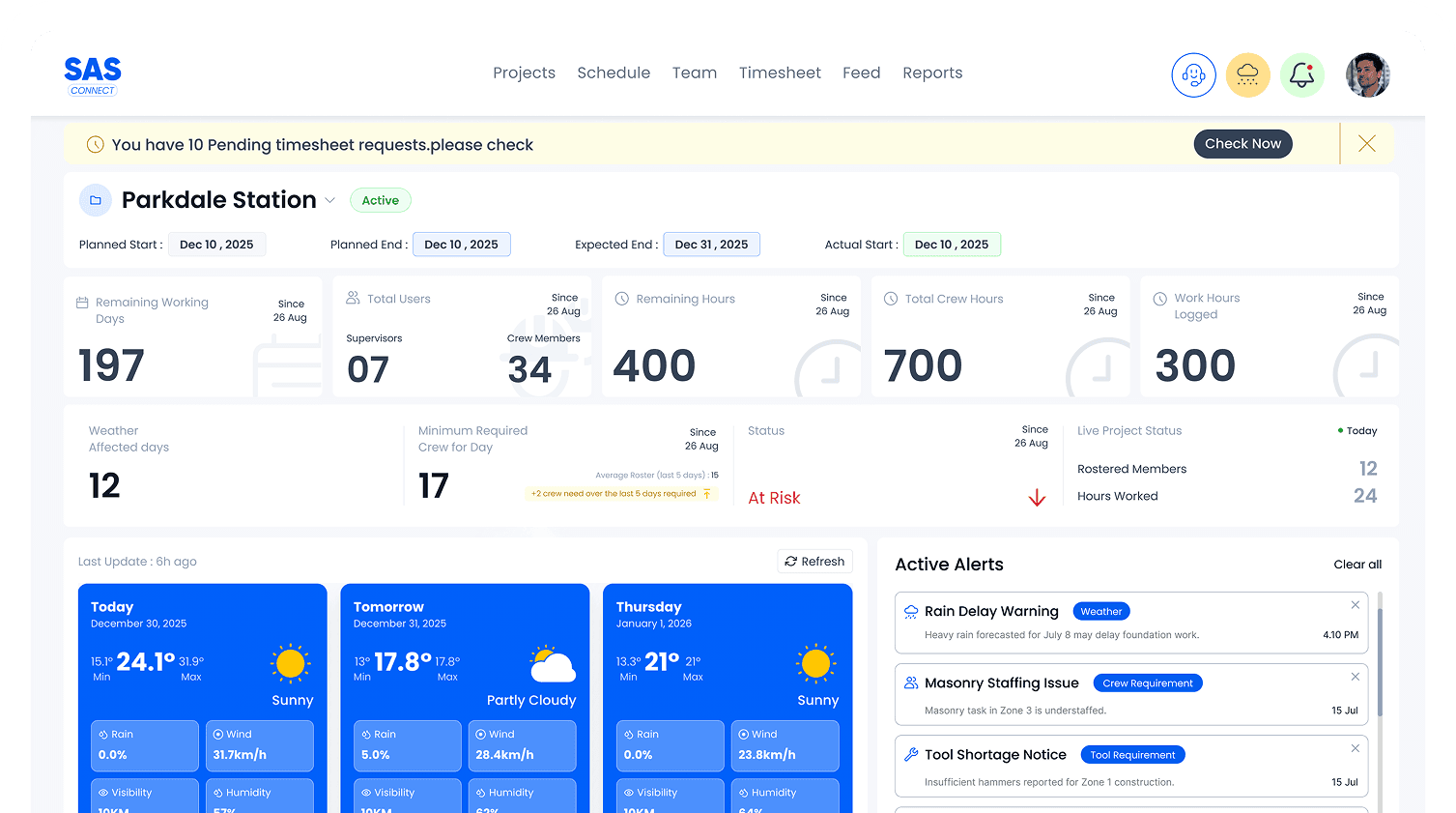This screenshot has width=1456, height=813.
Task: Click the Refresh icon above the weather cards
Action: [x=790, y=561]
